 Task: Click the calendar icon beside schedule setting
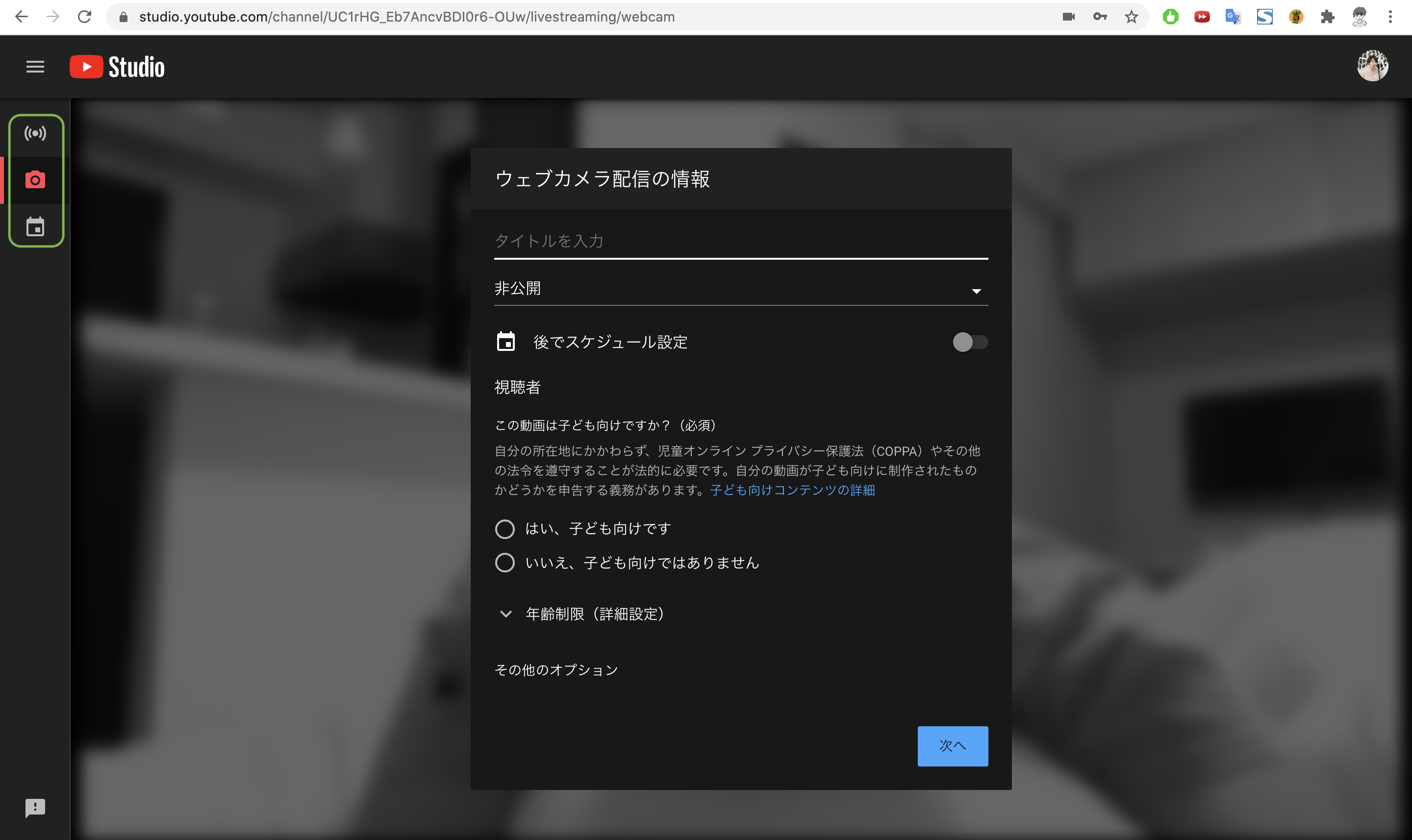(505, 341)
